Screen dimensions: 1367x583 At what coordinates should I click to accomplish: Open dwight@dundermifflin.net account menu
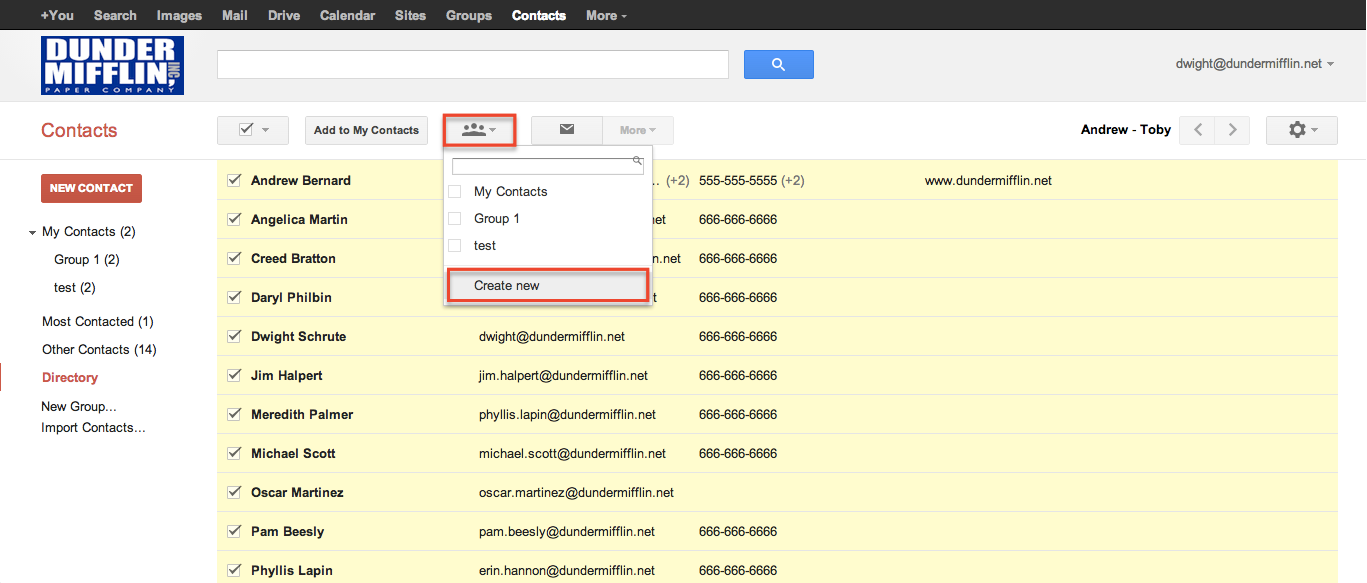tap(1255, 64)
